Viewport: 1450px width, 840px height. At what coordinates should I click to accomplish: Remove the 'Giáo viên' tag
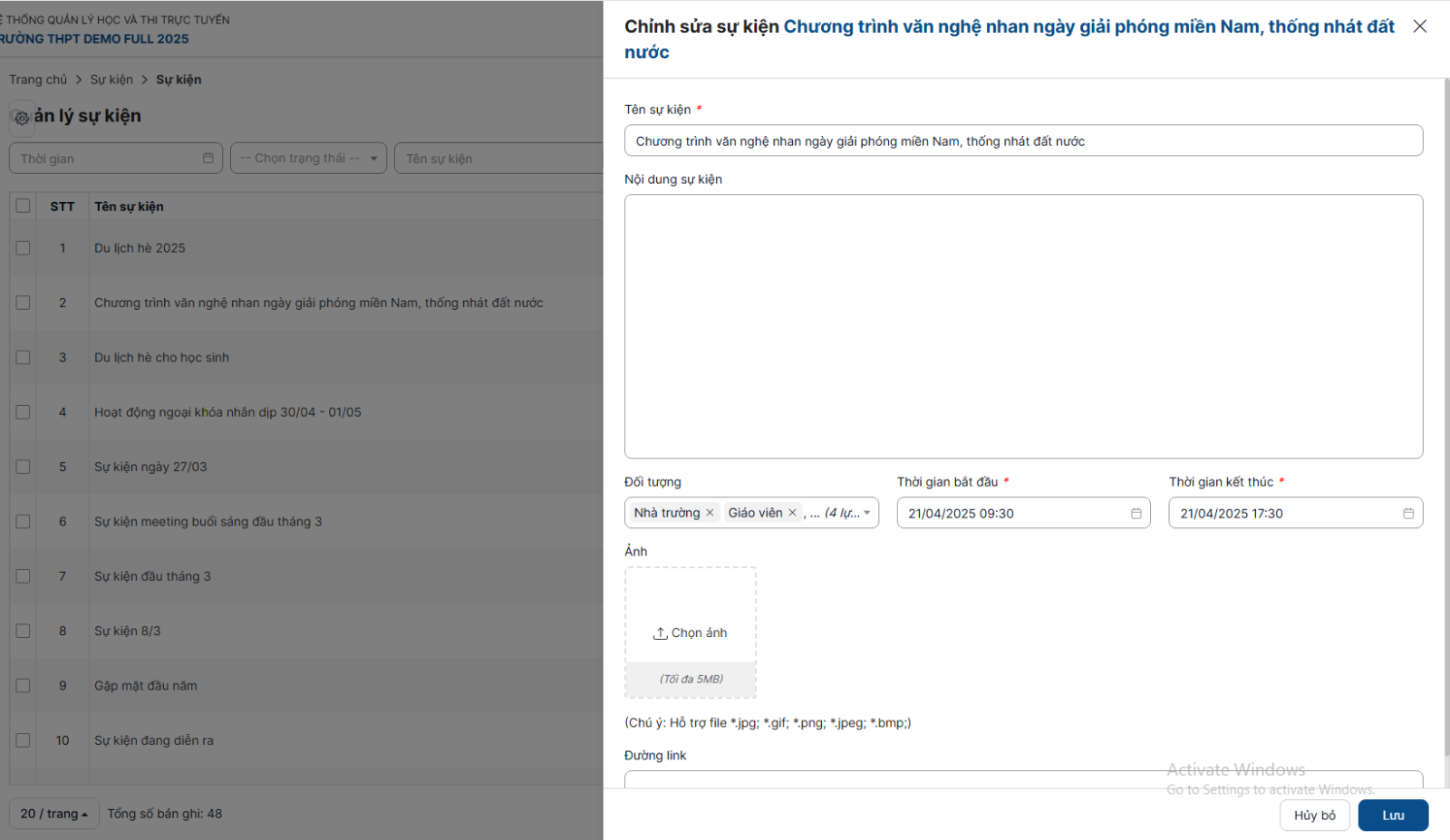(792, 513)
